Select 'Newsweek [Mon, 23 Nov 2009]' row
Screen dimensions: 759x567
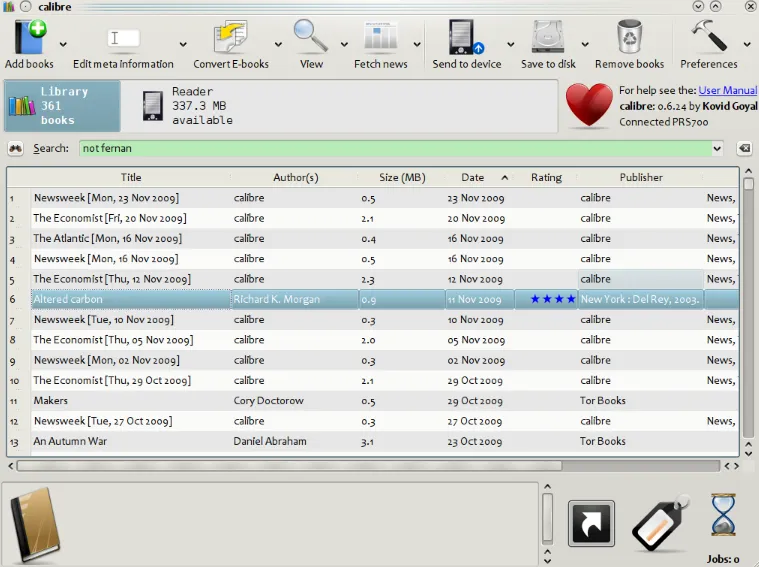[385, 198]
